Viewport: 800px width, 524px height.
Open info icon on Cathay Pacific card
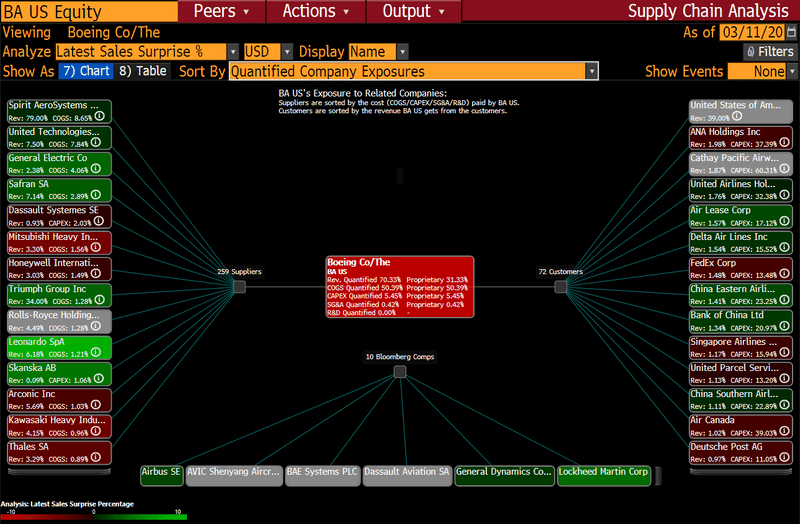click(785, 169)
